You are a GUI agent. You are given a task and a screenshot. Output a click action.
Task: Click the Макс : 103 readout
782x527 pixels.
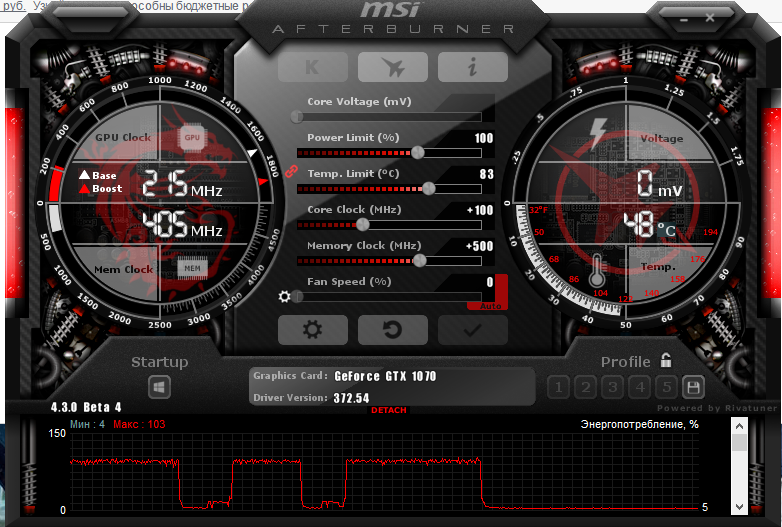click(139, 424)
